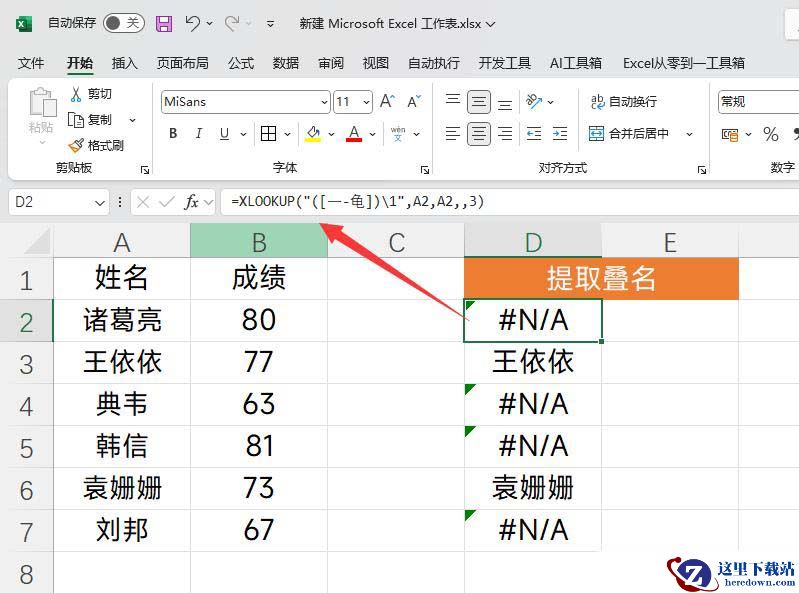The height and width of the screenshot is (593, 799).
Task: Switch to the 页面布局 ribbon tab
Action: pyautogui.click(x=182, y=63)
